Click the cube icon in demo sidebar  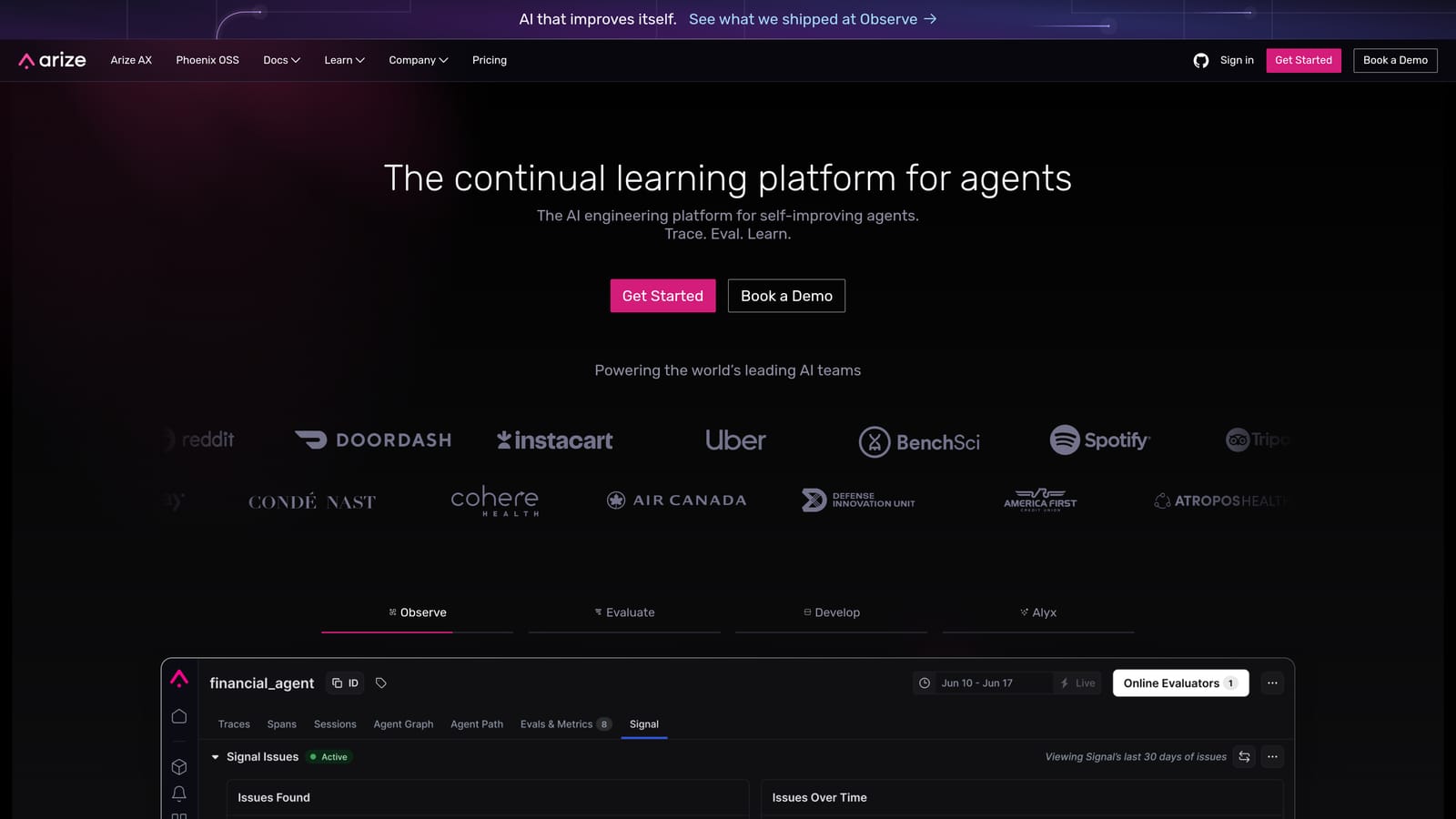179,767
